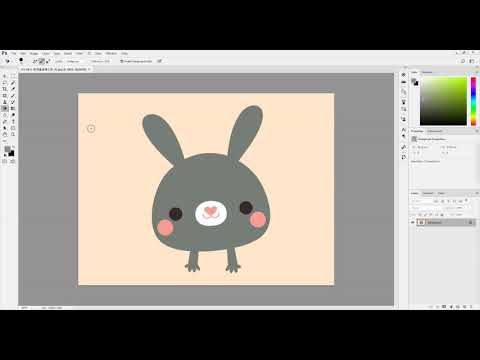This screenshot has width=480, height=360.
Task: Select the Brush tool
Action: pos(13,96)
